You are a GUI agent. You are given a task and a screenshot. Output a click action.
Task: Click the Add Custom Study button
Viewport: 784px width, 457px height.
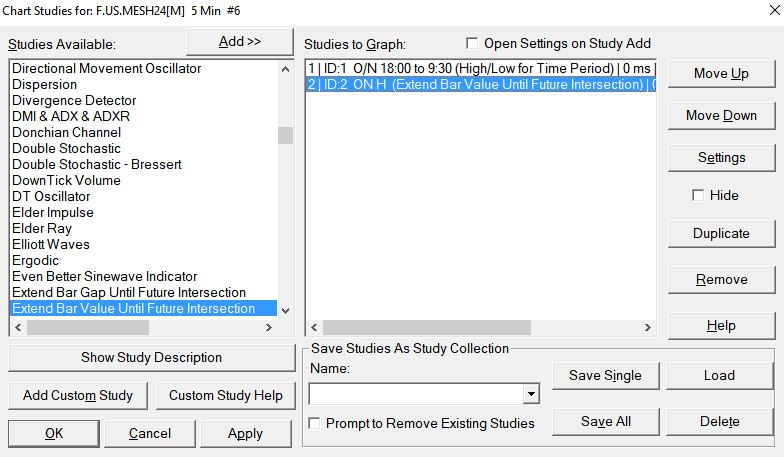[x=78, y=396]
